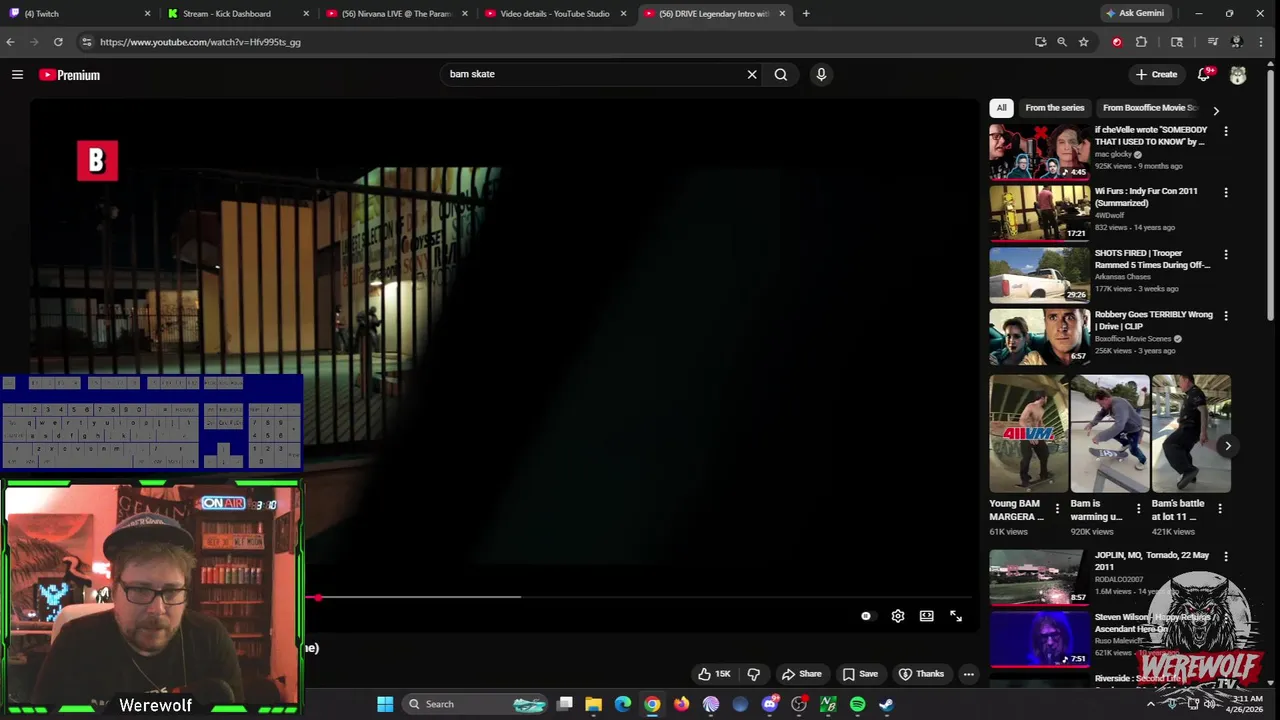1280x720 pixels.
Task: Open options for 'Wi Furs : Indy Fur Con' video
Action: tap(1226, 192)
